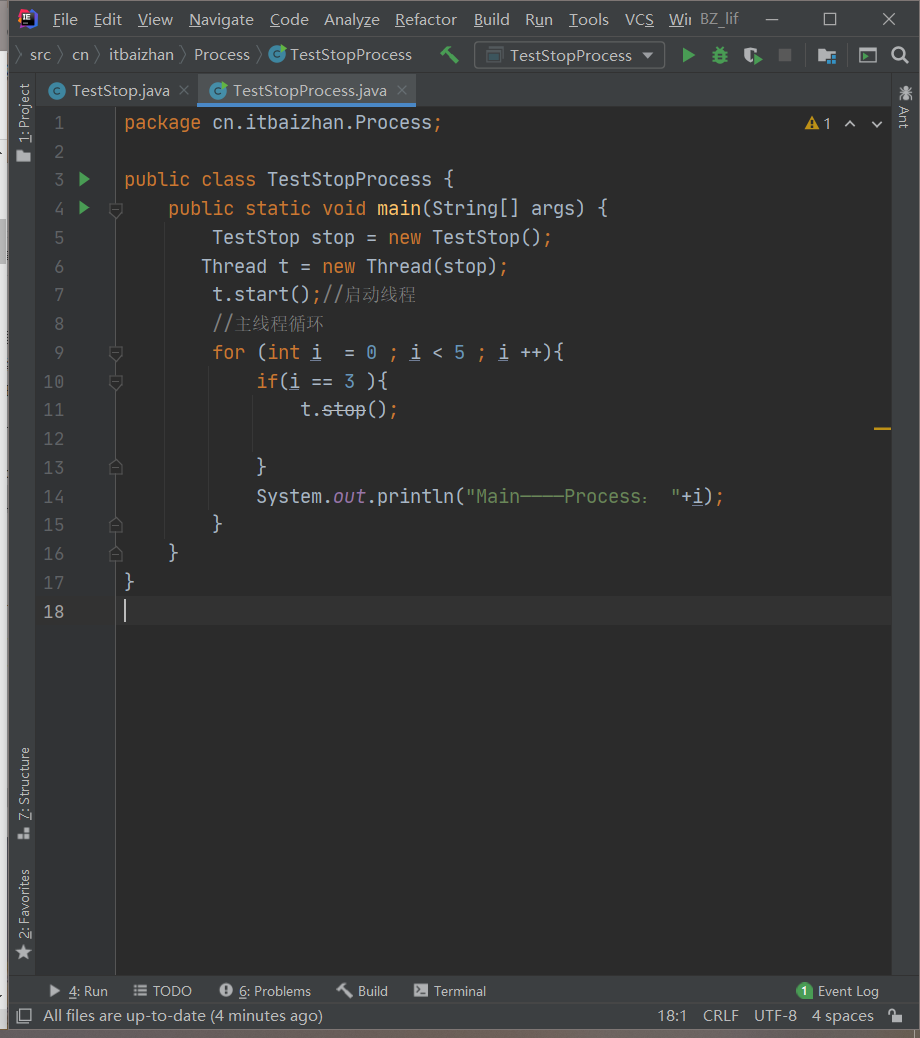The image size is (920, 1038).
Task: Toggle the Project tool window
Action: (24, 122)
